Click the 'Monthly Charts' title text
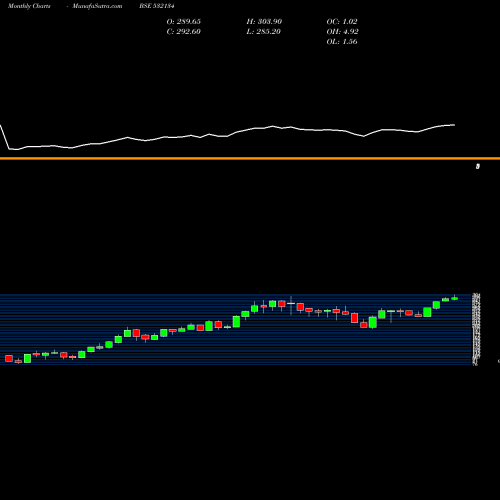Image resolution: width=500 pixels, height=500 pixels. [29, 6]
